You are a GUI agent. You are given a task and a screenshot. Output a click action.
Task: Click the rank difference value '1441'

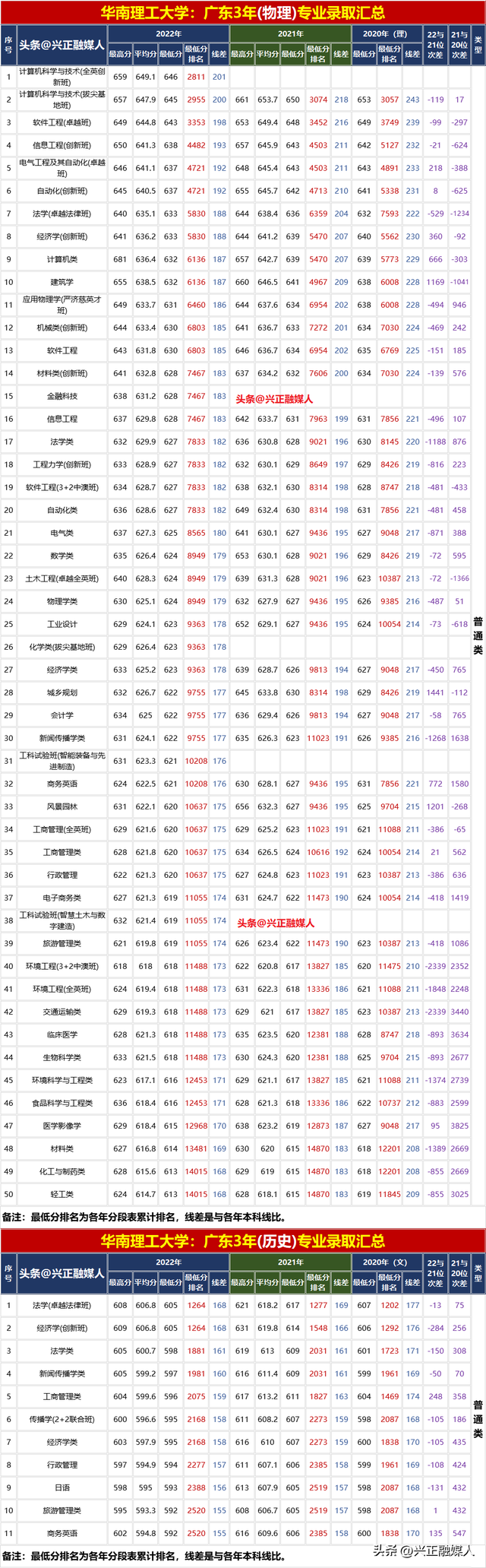point(435,692)
